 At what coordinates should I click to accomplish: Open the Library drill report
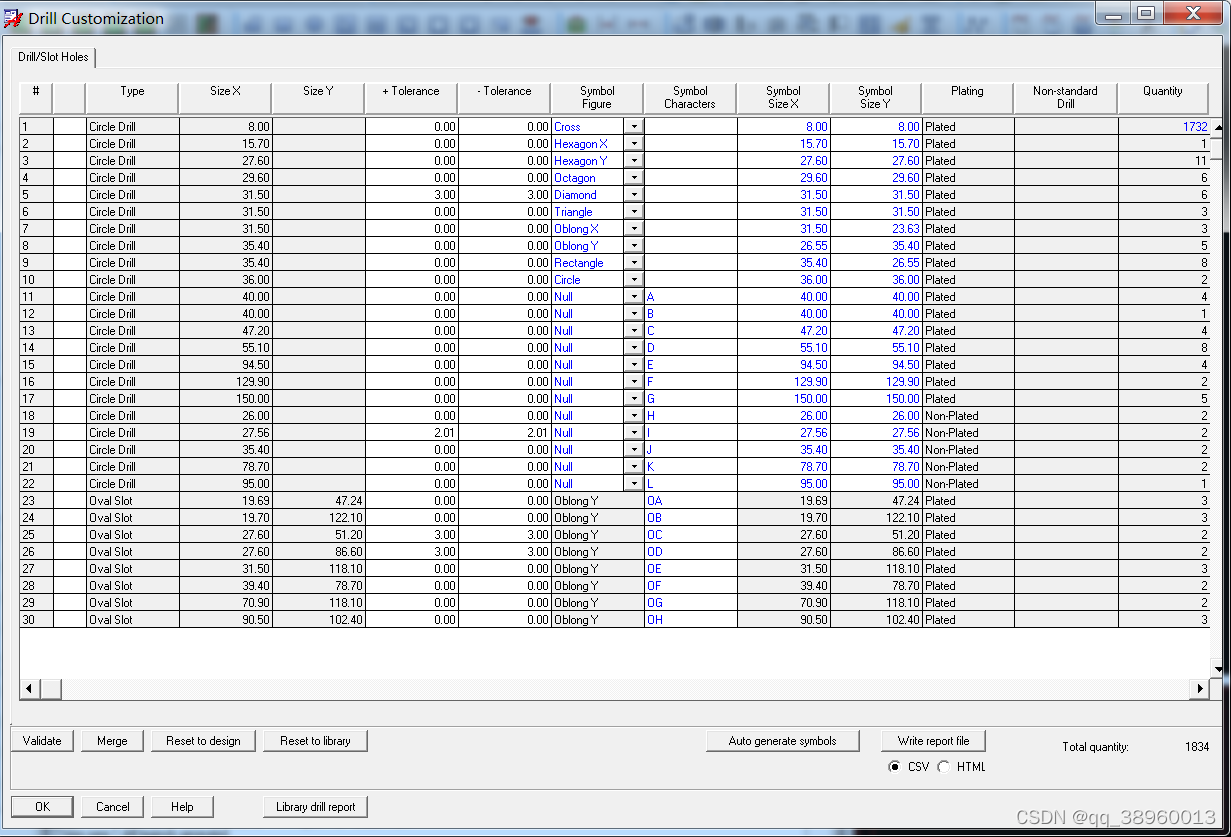[x=315, y=807]
